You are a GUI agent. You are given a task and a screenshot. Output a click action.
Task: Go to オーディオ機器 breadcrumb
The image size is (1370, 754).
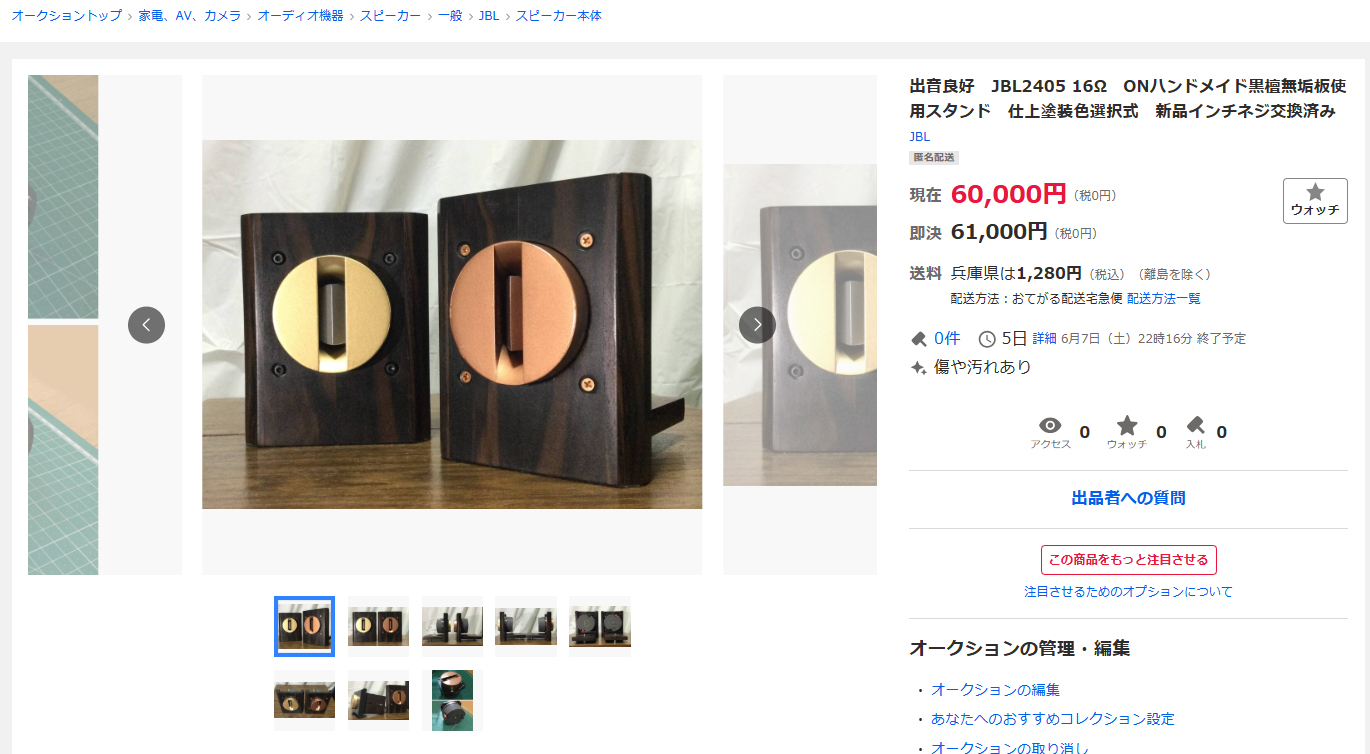point(300,16)
